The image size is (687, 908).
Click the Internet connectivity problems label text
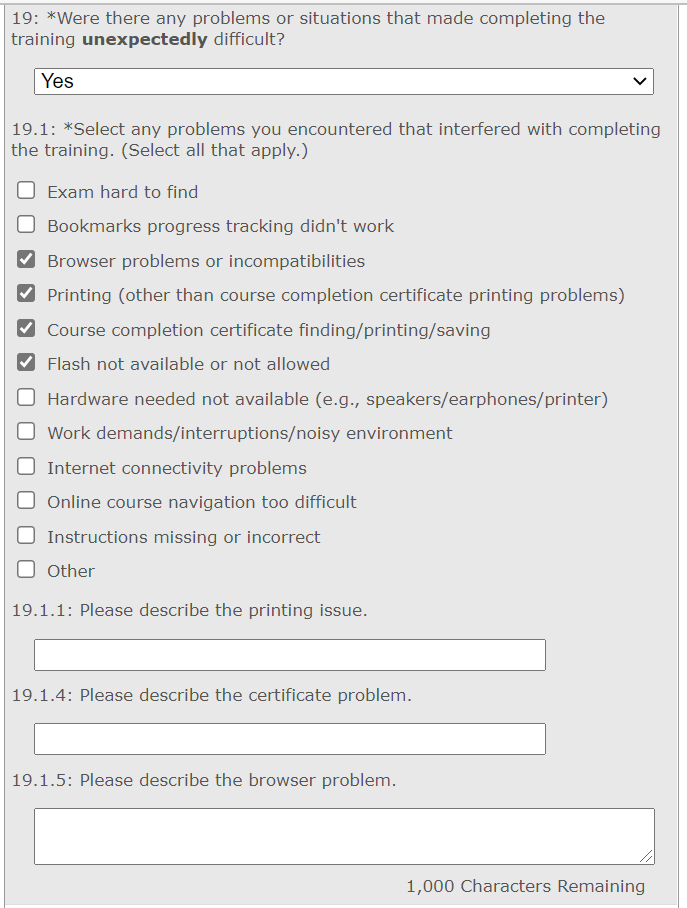177,468
